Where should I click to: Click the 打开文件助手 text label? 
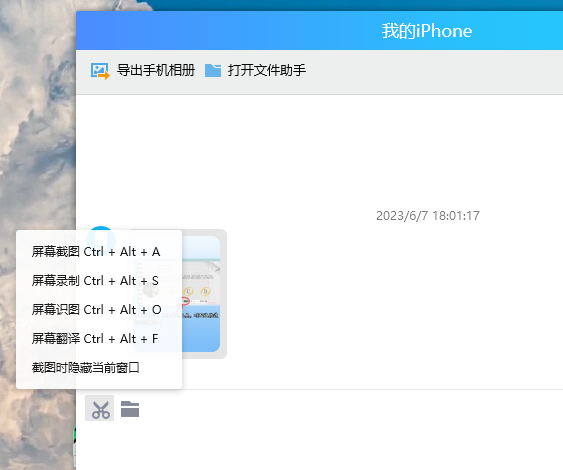tap(267, 70)
